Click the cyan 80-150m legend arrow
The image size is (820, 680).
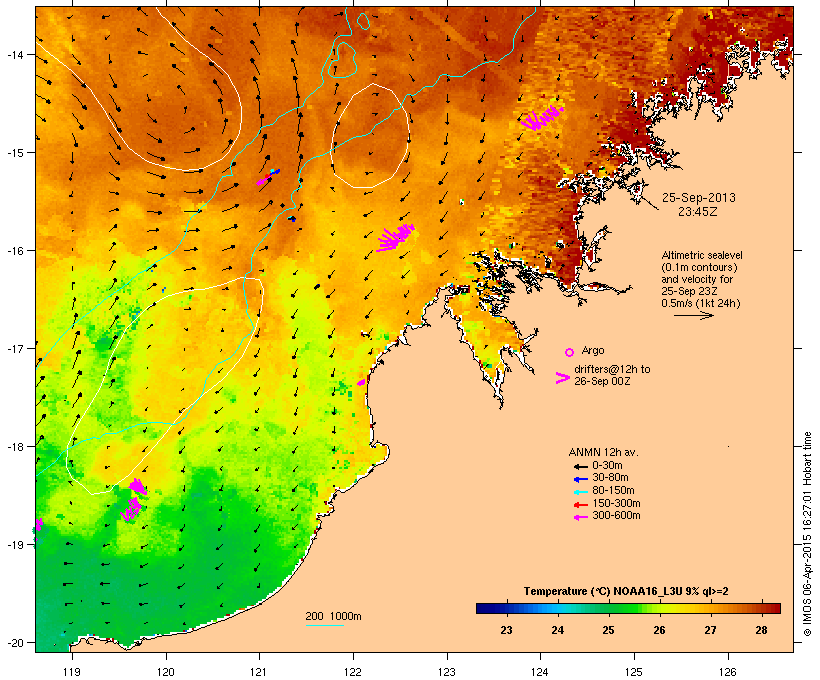[580, 492]
